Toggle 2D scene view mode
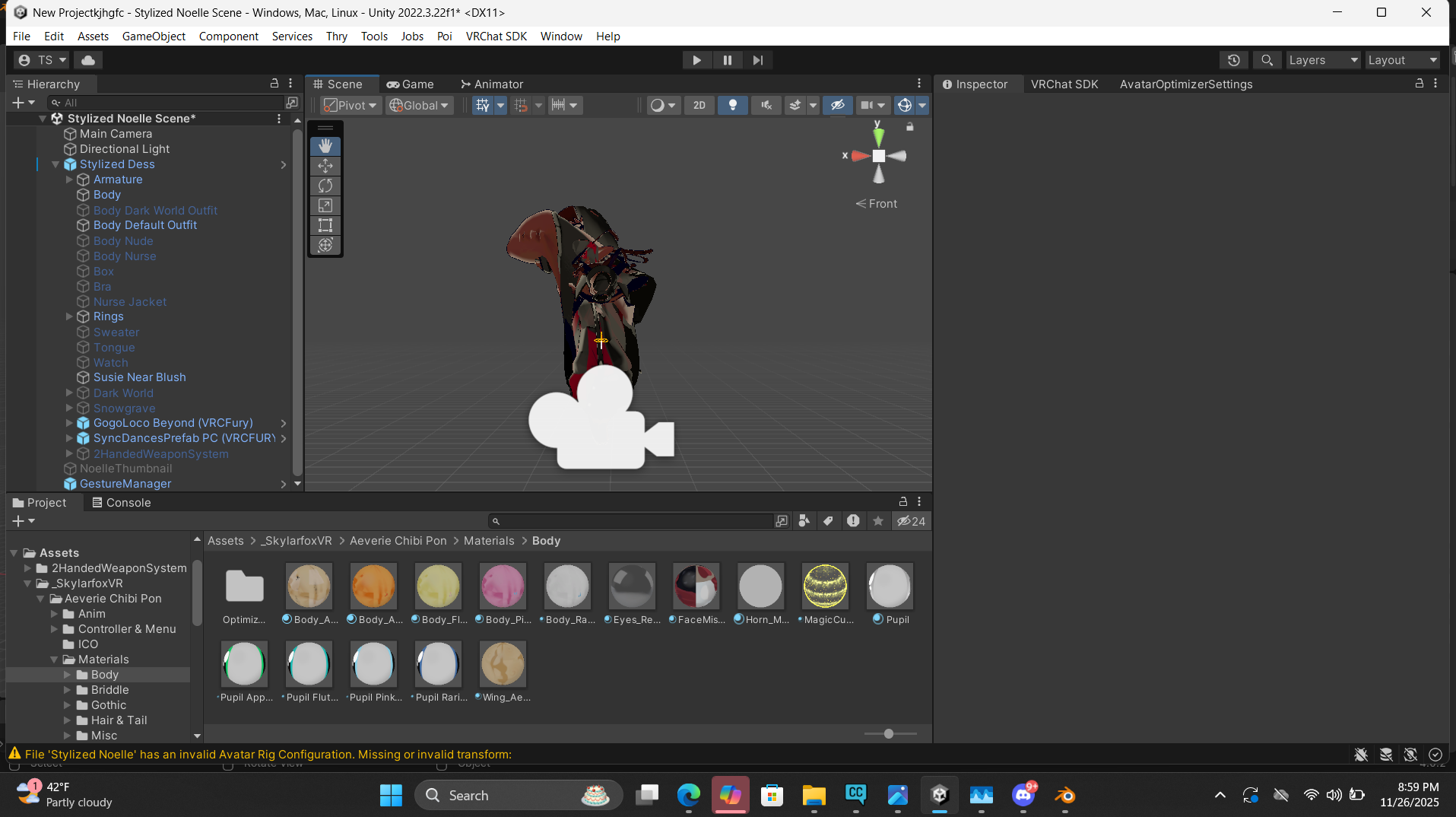Image resolution: width=1456 pixels, height=817 pixels. coord(699,106)
